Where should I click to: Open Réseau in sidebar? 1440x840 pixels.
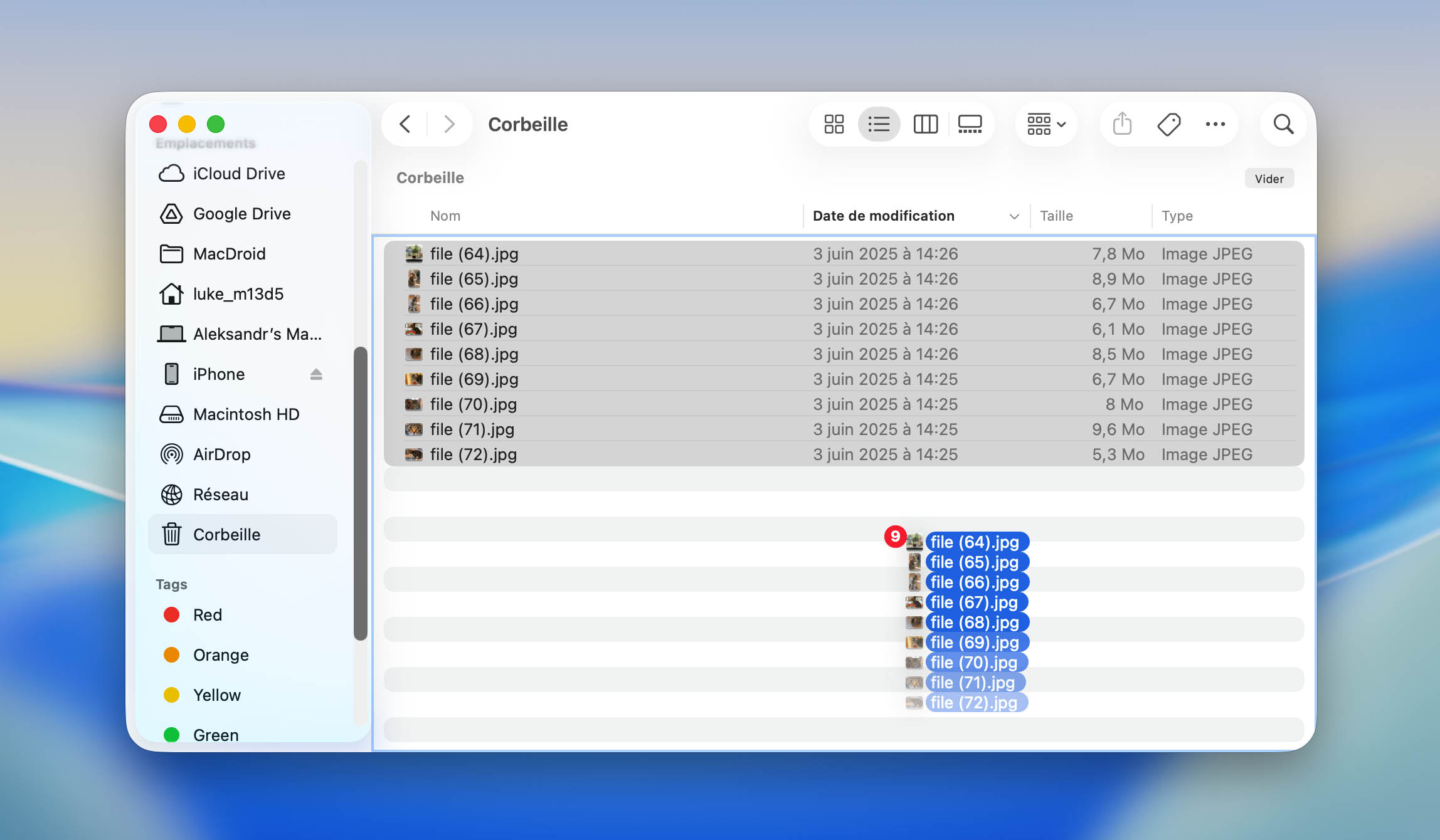click(242, 495)
